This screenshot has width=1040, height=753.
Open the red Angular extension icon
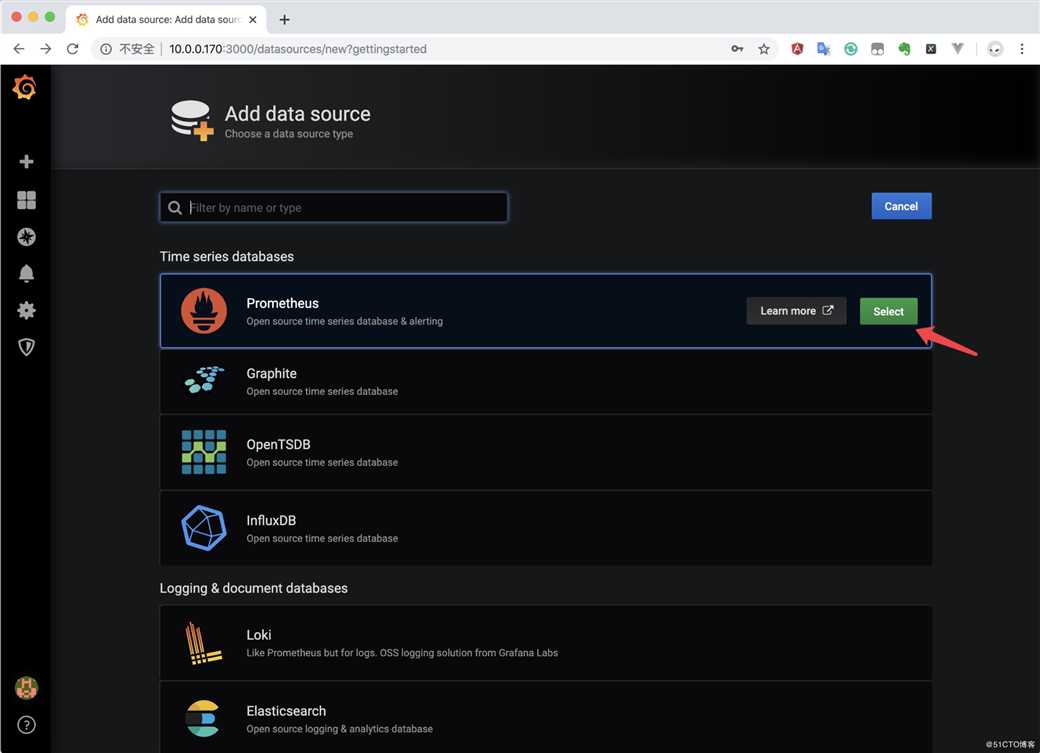797,48
